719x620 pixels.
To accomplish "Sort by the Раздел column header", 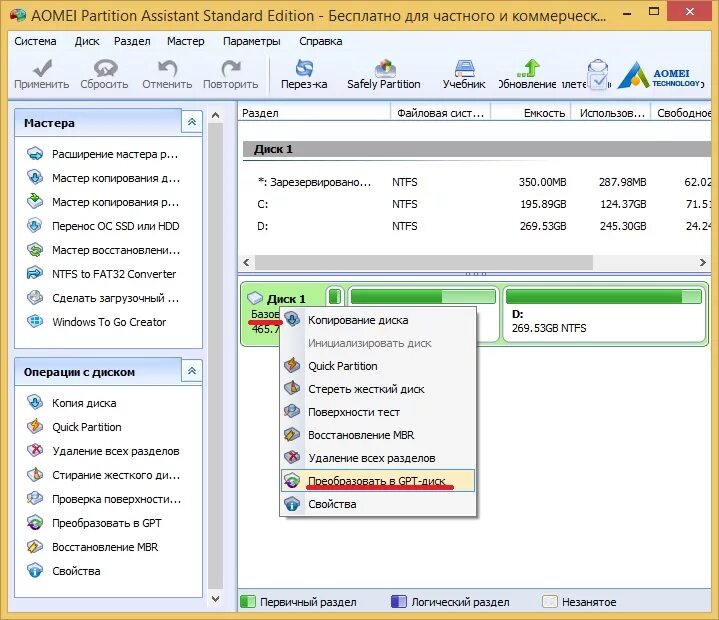I will click(314, 113).
